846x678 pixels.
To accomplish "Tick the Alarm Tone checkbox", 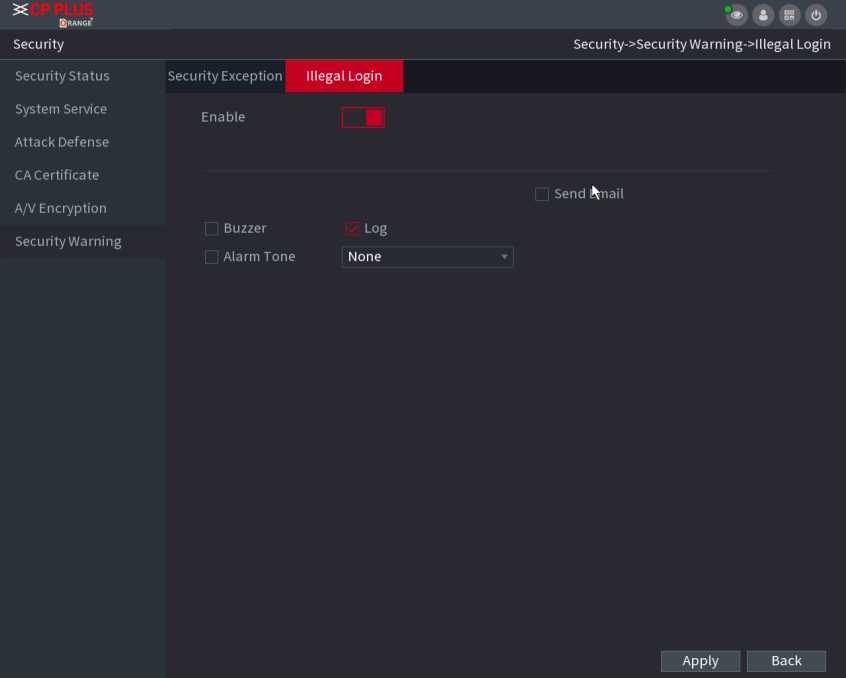I will pos(212,257).
